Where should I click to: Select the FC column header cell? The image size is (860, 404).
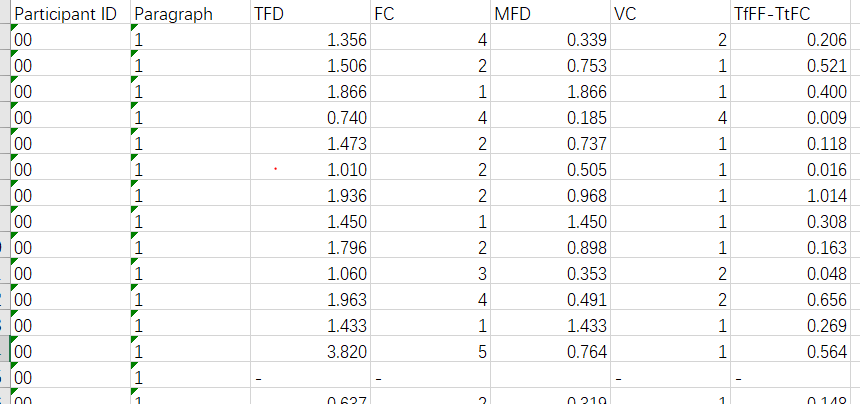click(x=431, y=12)
